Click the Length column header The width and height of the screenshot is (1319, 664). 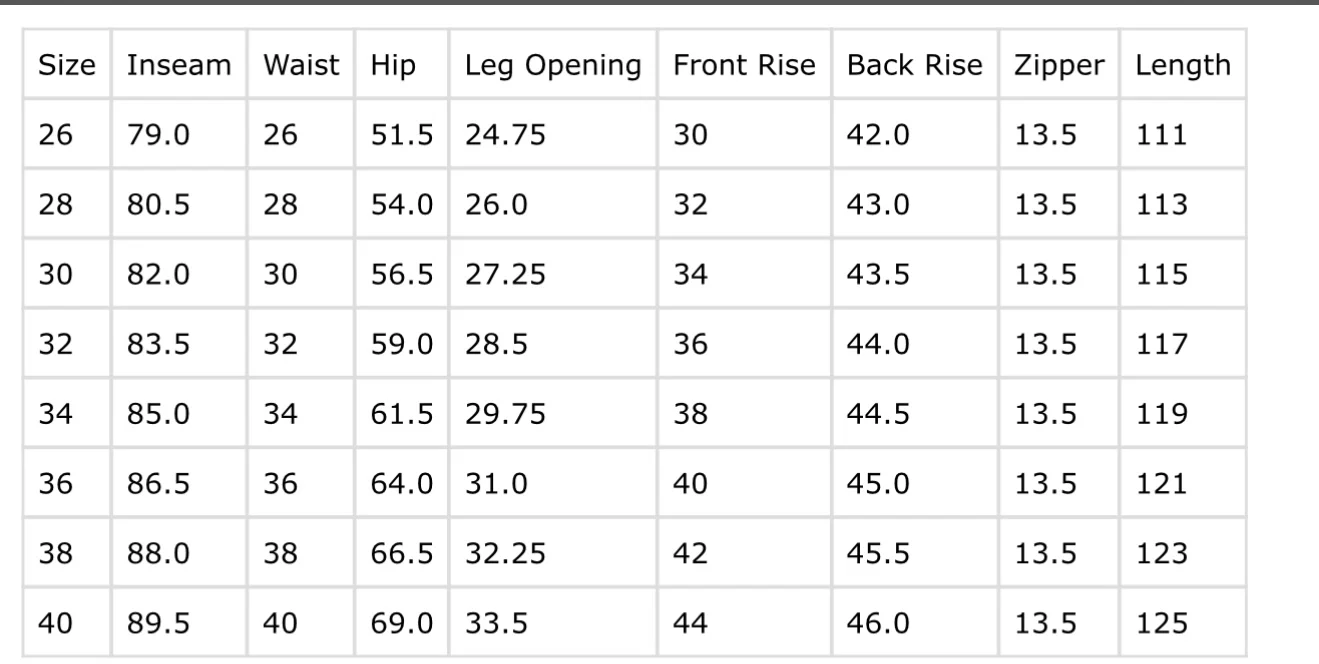(x=1183, y=66)
